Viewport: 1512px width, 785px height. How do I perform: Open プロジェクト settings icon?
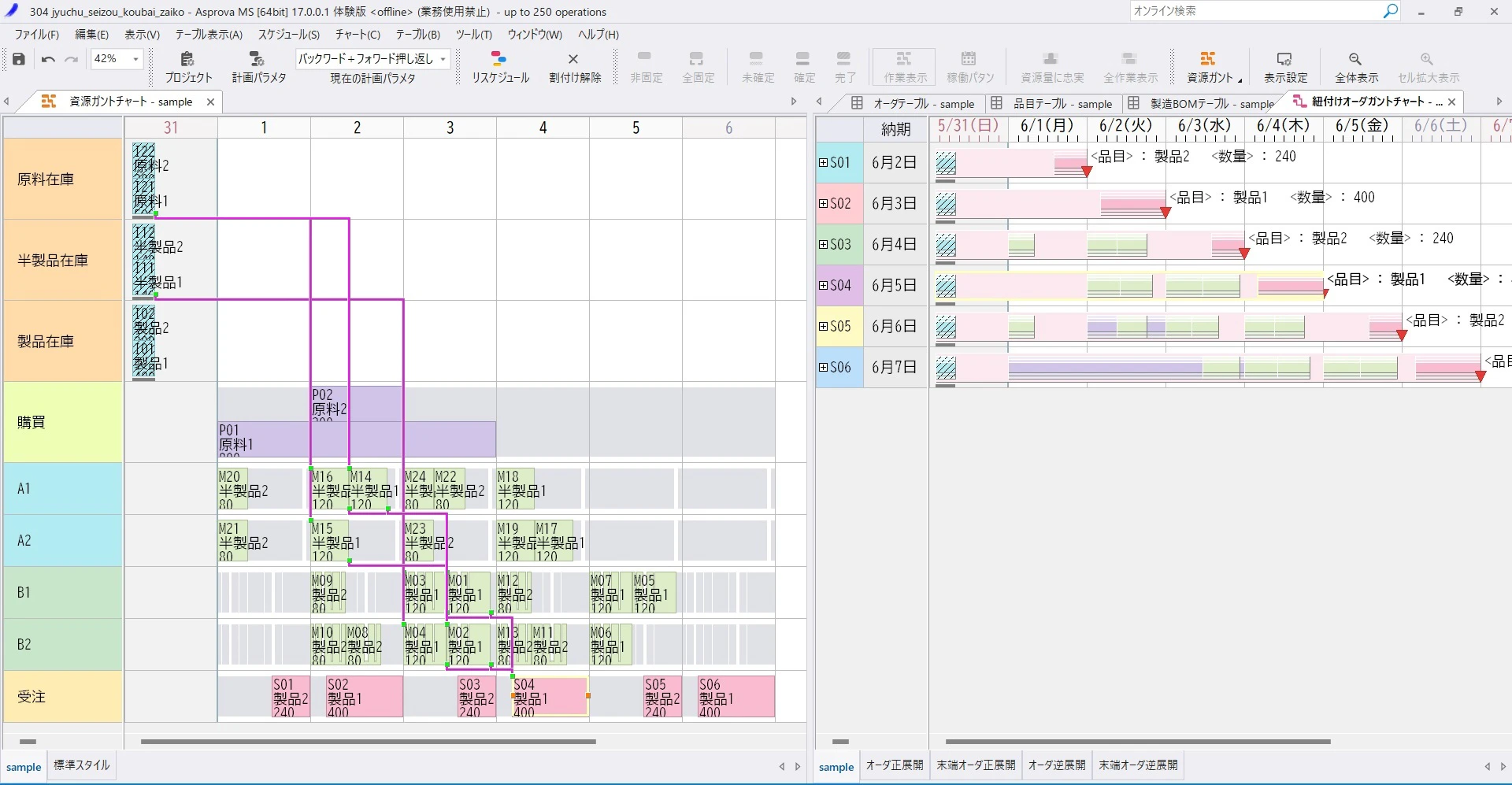pos(187,65)
